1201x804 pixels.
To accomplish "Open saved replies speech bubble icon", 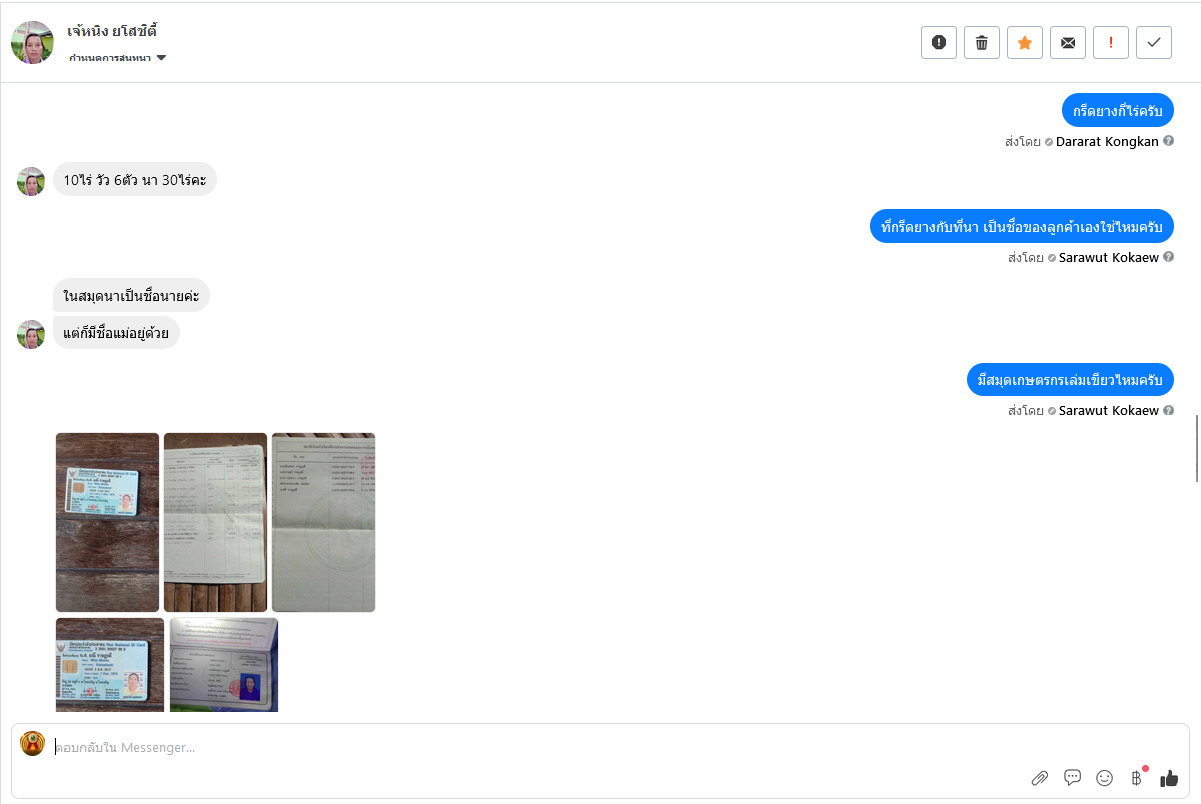I will [x=1072, y=777].
